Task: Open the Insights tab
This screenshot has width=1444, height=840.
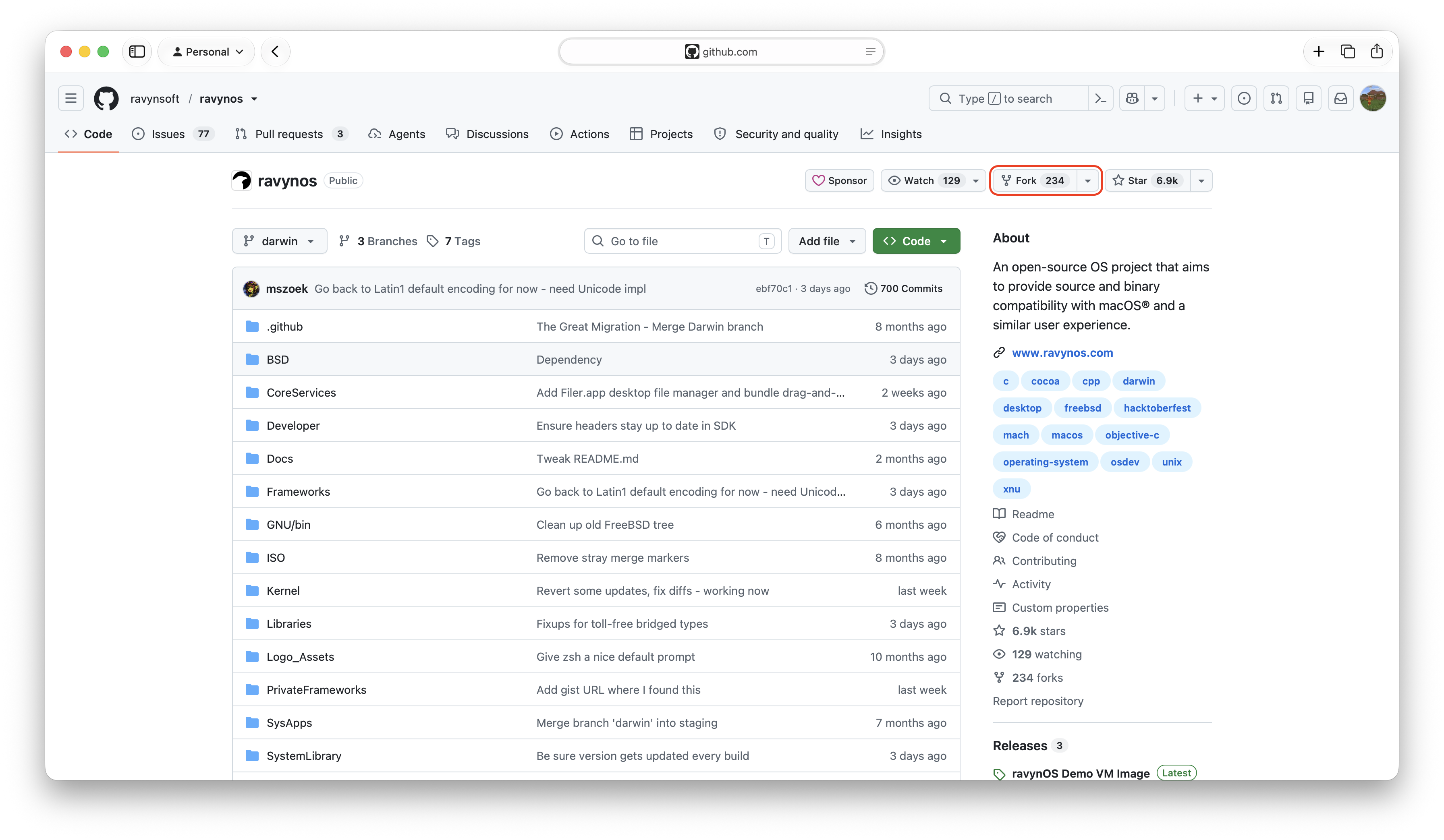Action: [x=891, y=134]
